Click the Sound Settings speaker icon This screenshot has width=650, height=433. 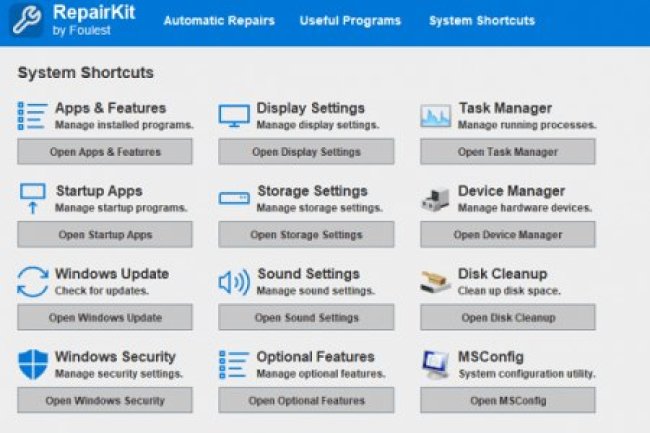[x=234, y=282]
